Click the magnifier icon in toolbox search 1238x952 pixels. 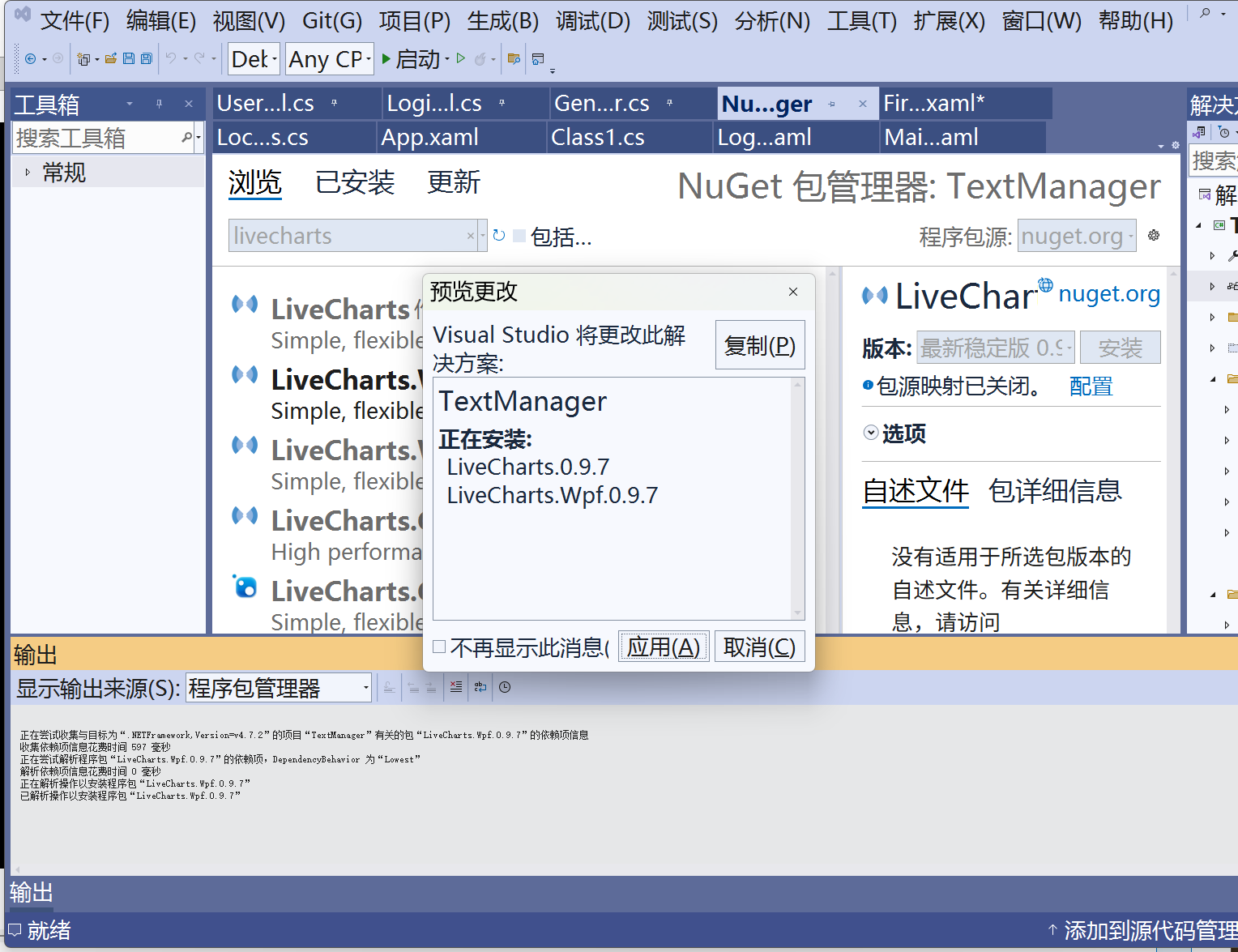coord(186,138)
